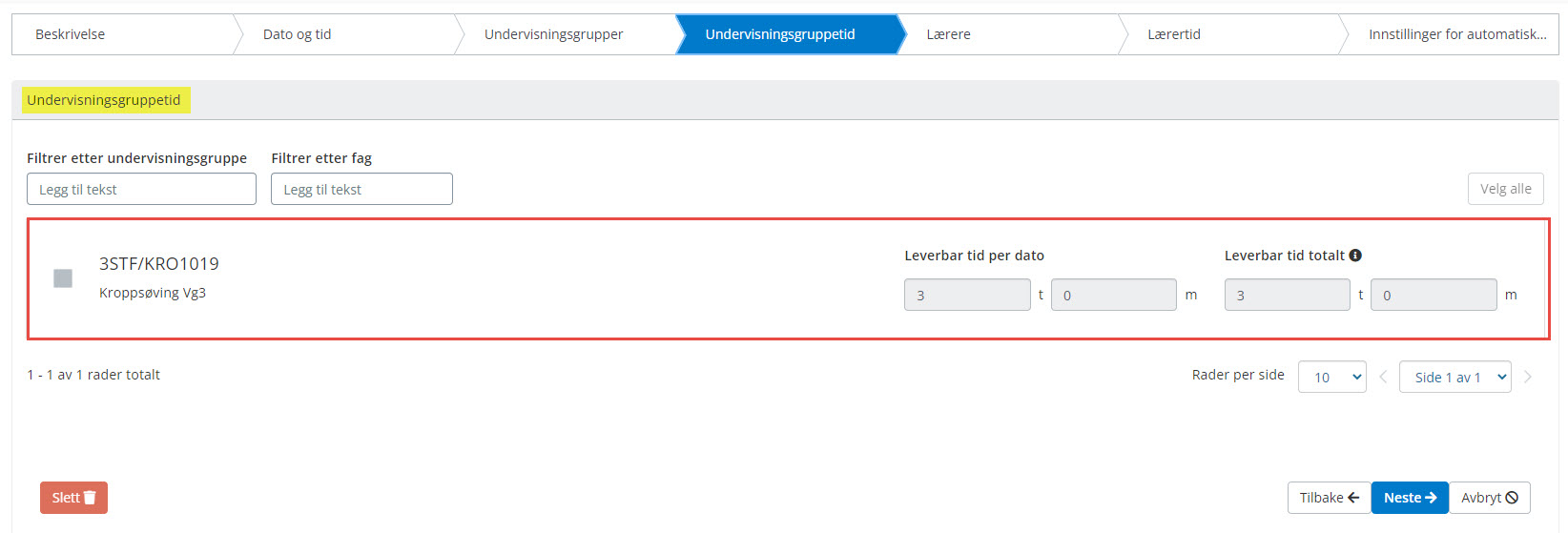Go to the previous page with the left chevron
Viewport: 1568px width, 533px height.
1383,377
